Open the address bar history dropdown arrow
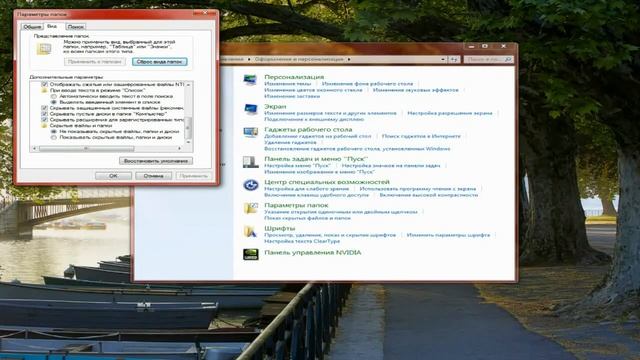The height and width of the screenshot is (360, 640). click(x=443, y=60)
